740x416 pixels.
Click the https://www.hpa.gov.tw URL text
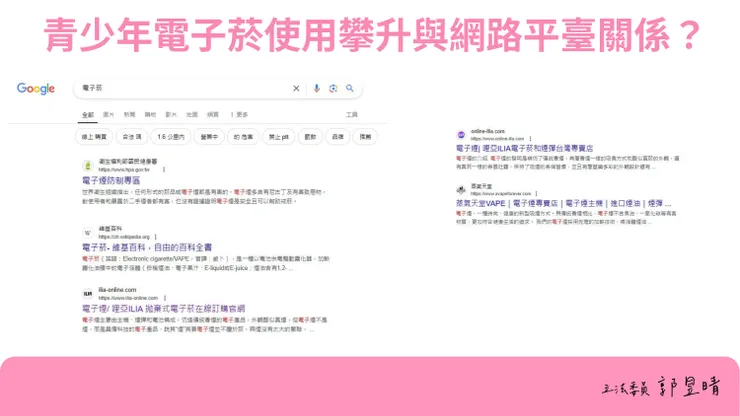pyautogui.click(x=124, y=170)
